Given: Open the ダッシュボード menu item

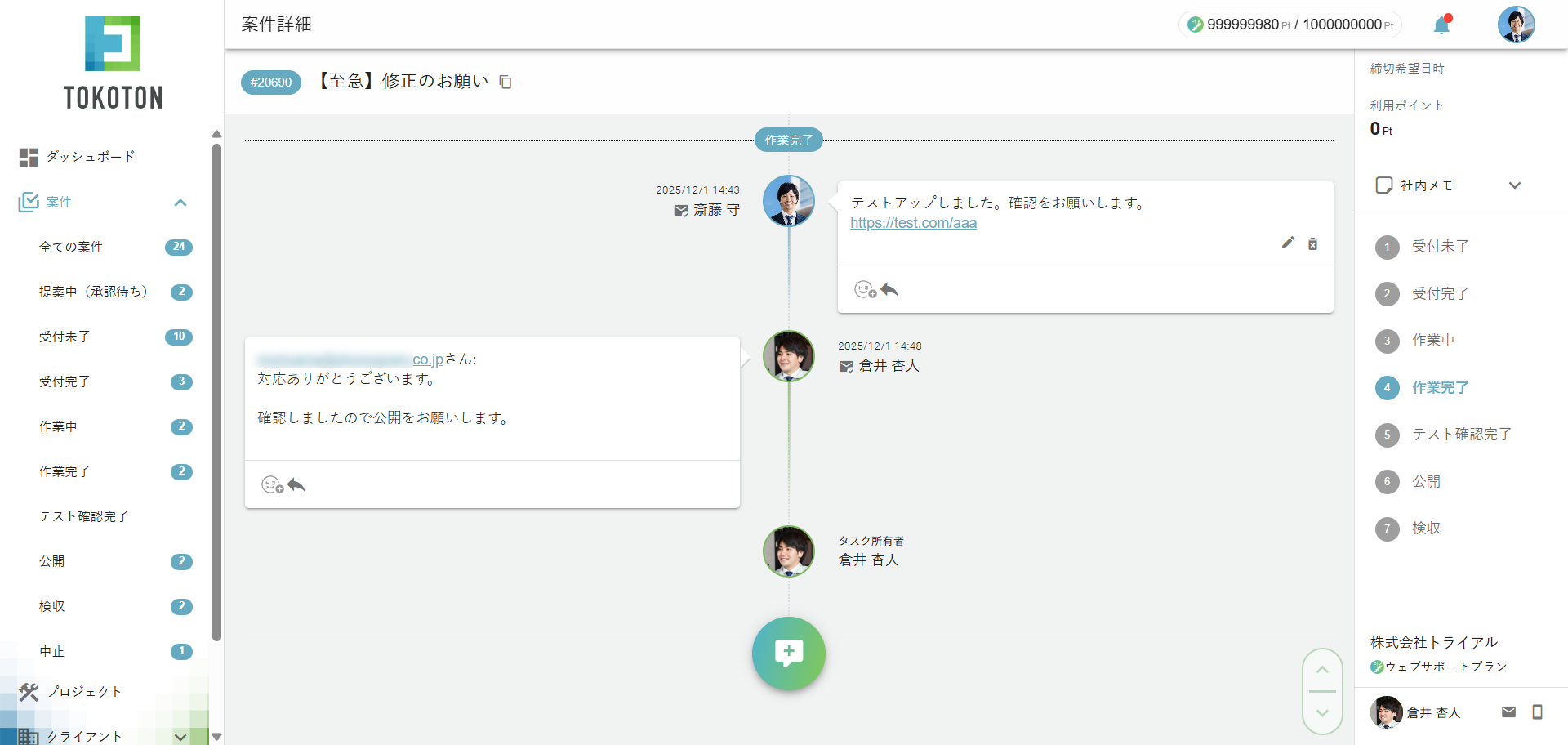Looking at the screenshot, I should 90,156.
